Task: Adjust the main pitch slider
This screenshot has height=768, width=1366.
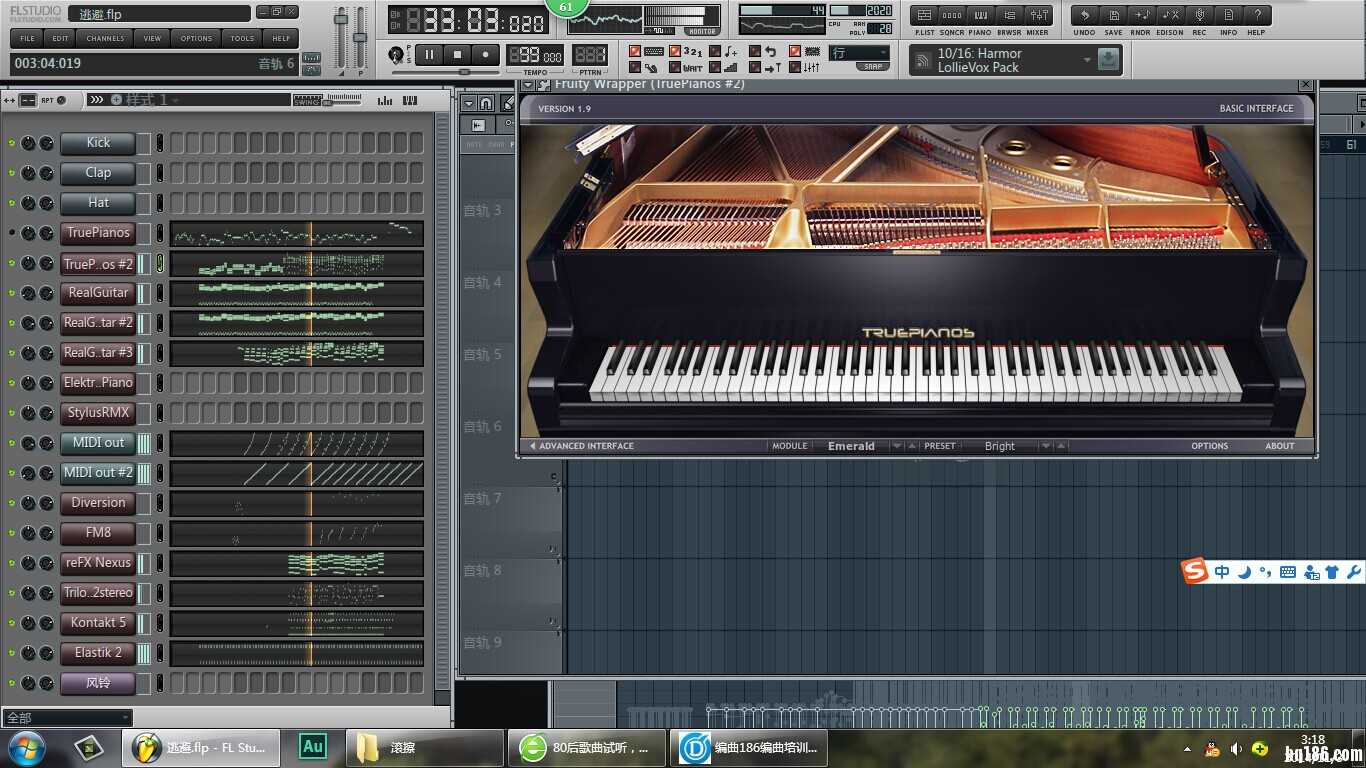Action: (x=360, y=38)
